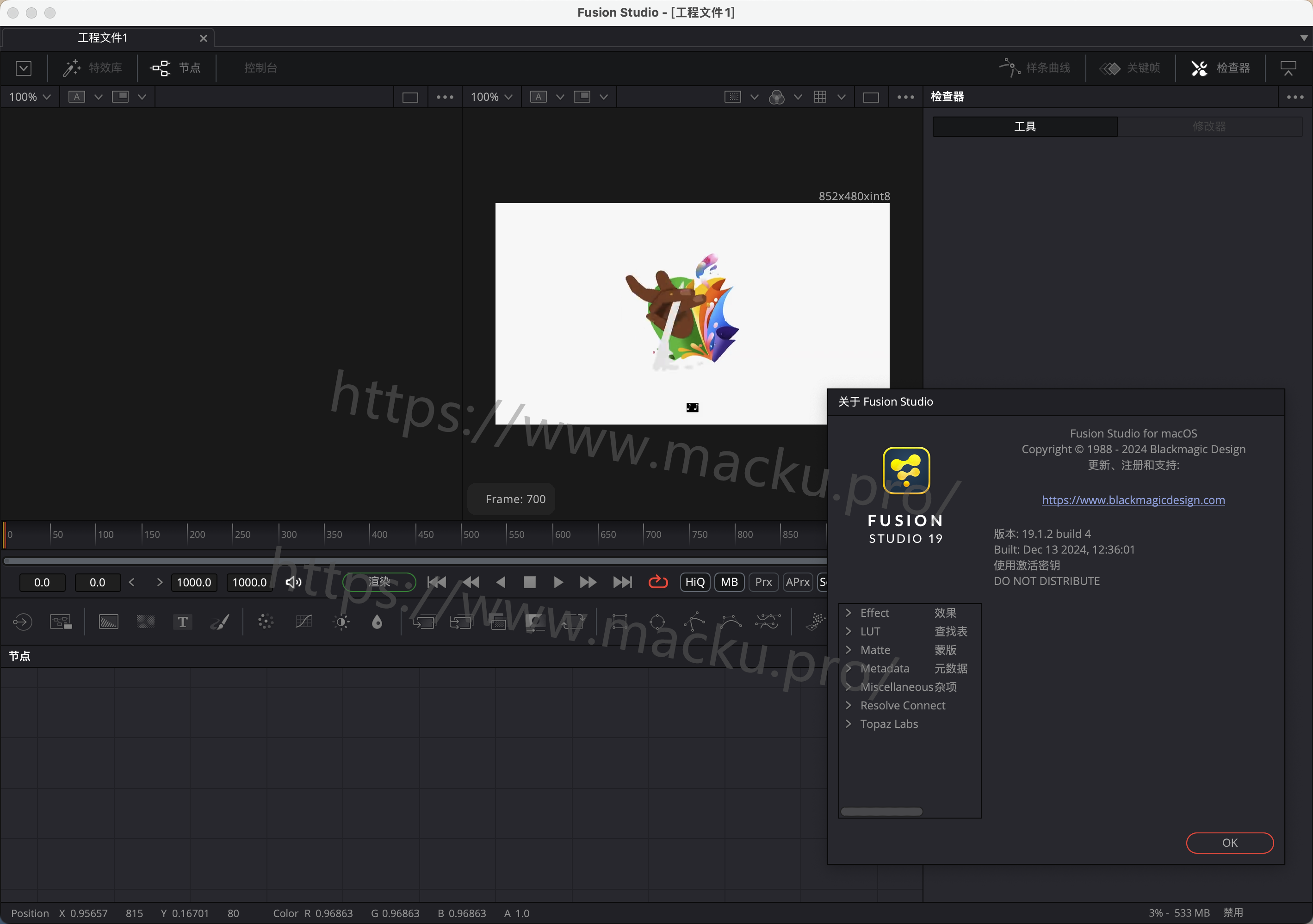
Task: Click the Render button
Action: [x=379, y=581]
